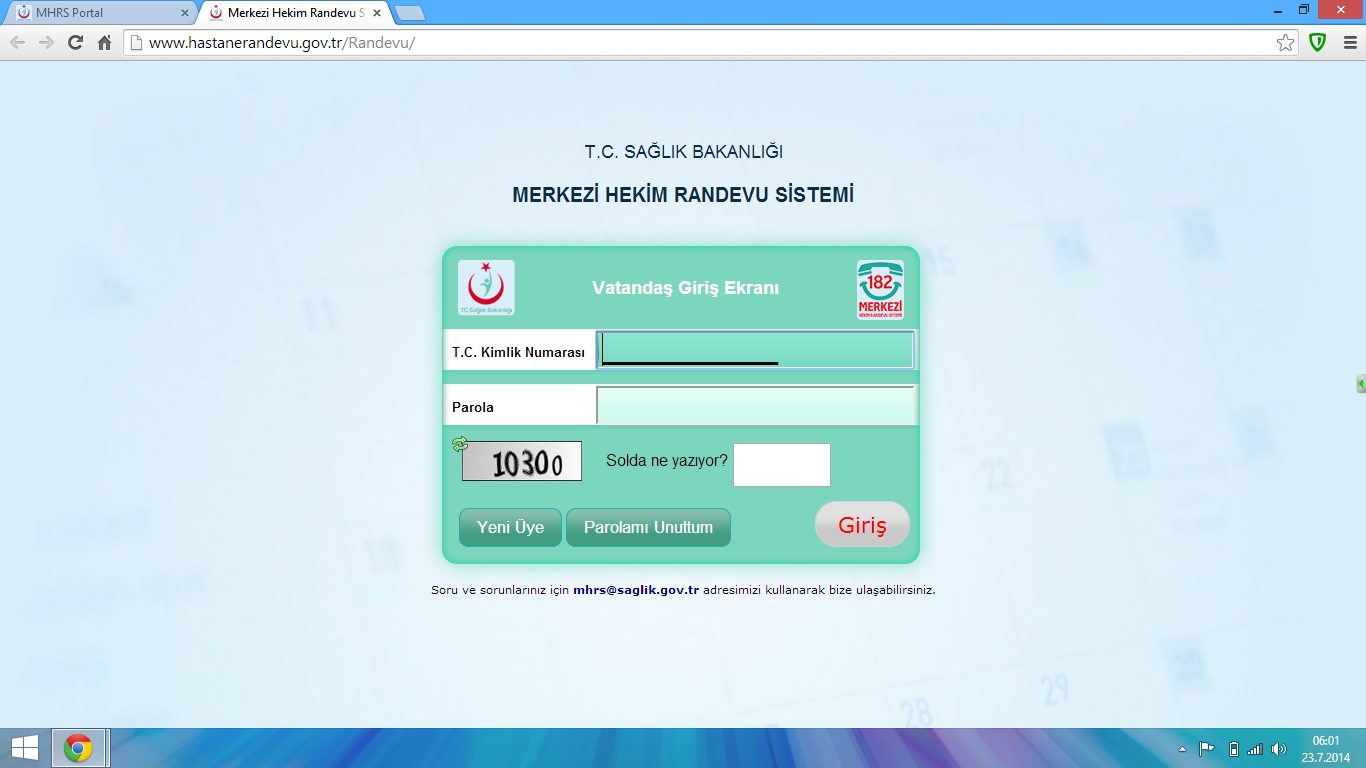Click the battery tray icon
The width and height of the screenshot is (1366, 768).
click(1233, 749)
